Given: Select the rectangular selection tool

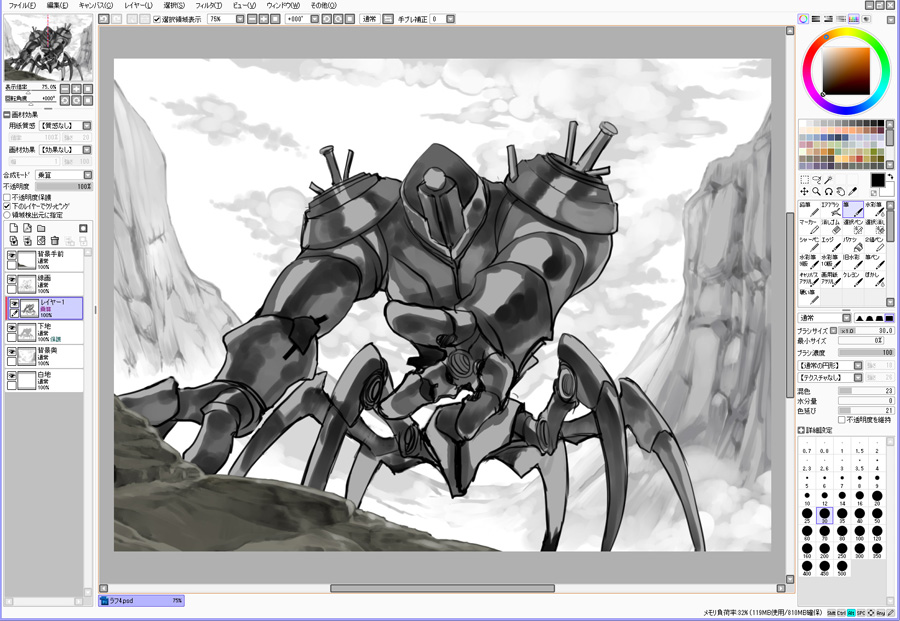Looking at the screenshot, I should click(x=804, y=180).
